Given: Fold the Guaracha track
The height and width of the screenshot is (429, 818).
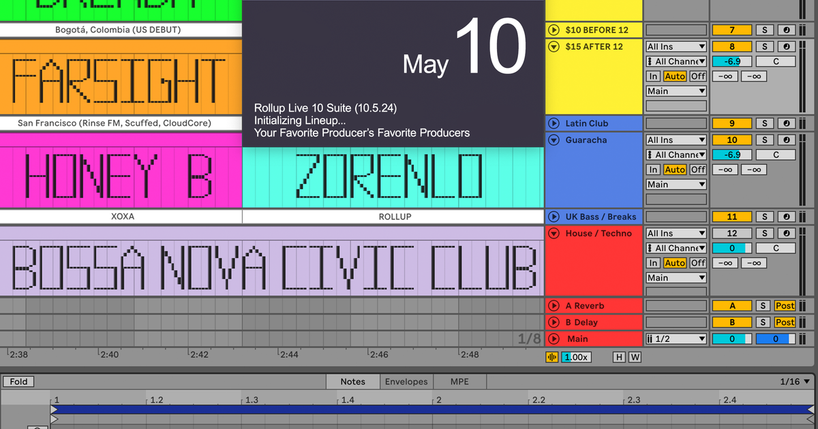Looking at the screenshot, I should coord(554,140).
